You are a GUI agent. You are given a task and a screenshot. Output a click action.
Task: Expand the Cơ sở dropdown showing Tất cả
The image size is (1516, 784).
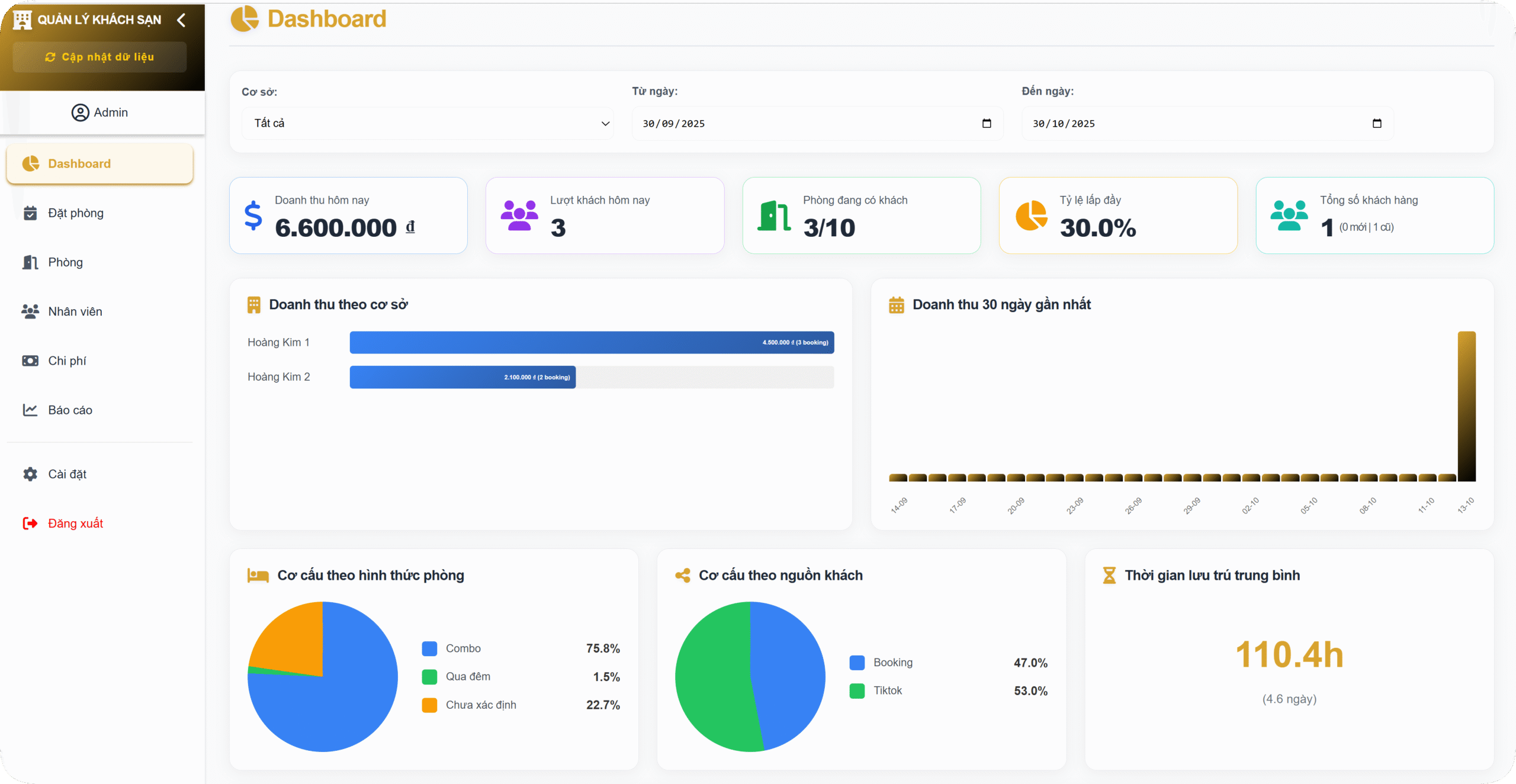pyautogui.click(x=428, y=123)
